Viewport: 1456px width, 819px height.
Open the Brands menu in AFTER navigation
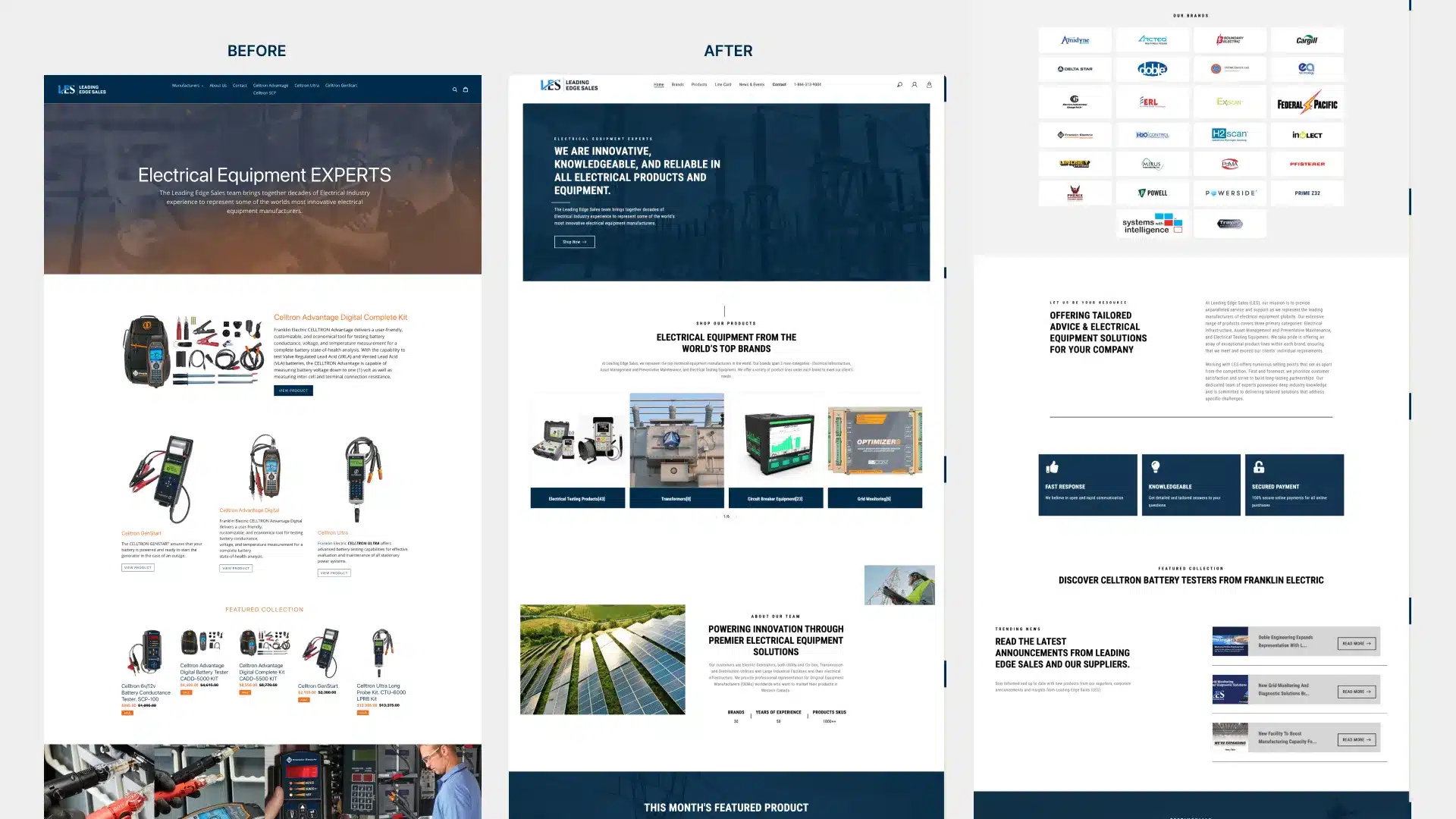tap(677, 85)
